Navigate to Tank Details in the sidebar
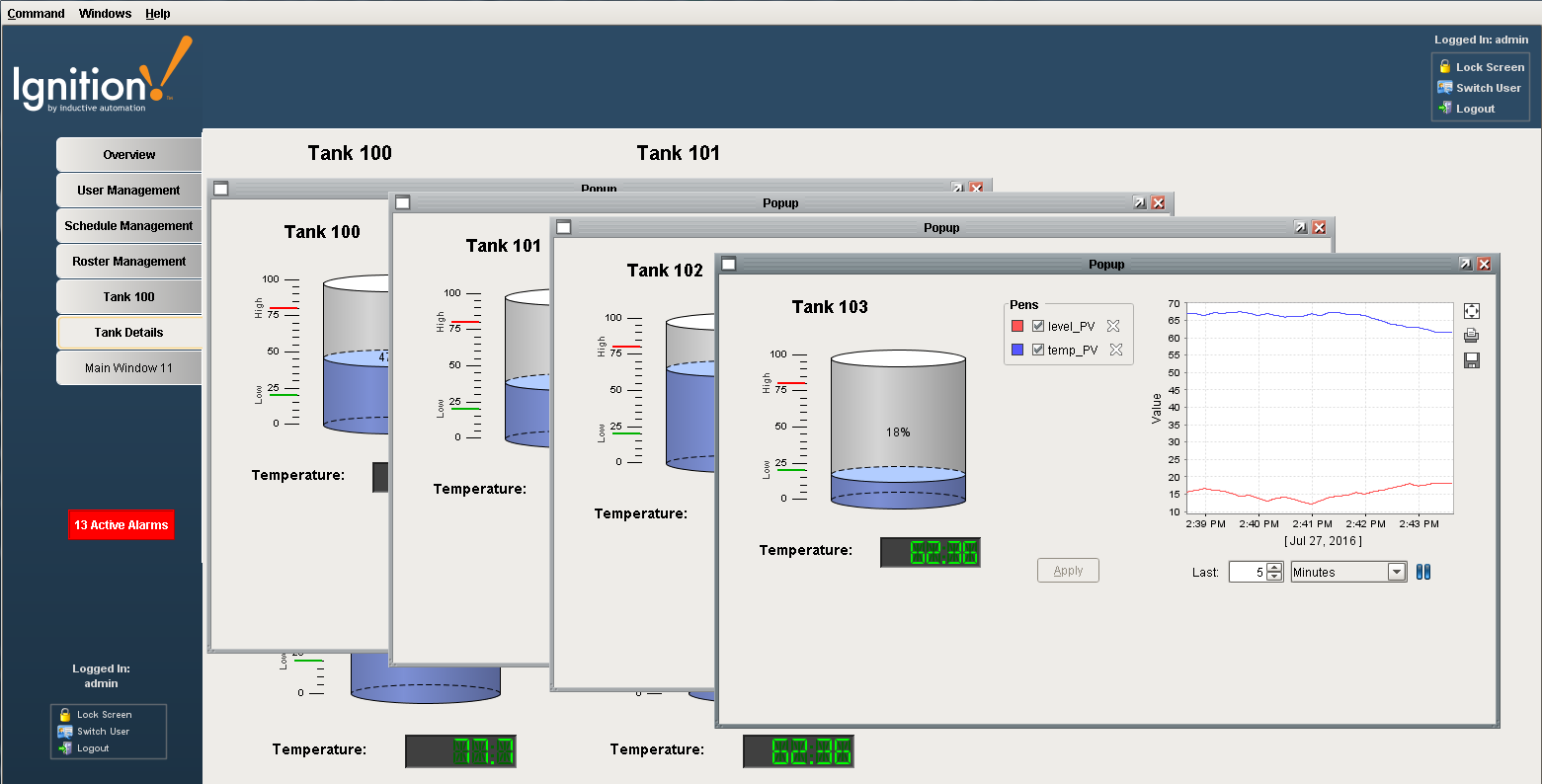Image resolution: width=1542 pixels, height=784 pixels. tap(128, 332)
